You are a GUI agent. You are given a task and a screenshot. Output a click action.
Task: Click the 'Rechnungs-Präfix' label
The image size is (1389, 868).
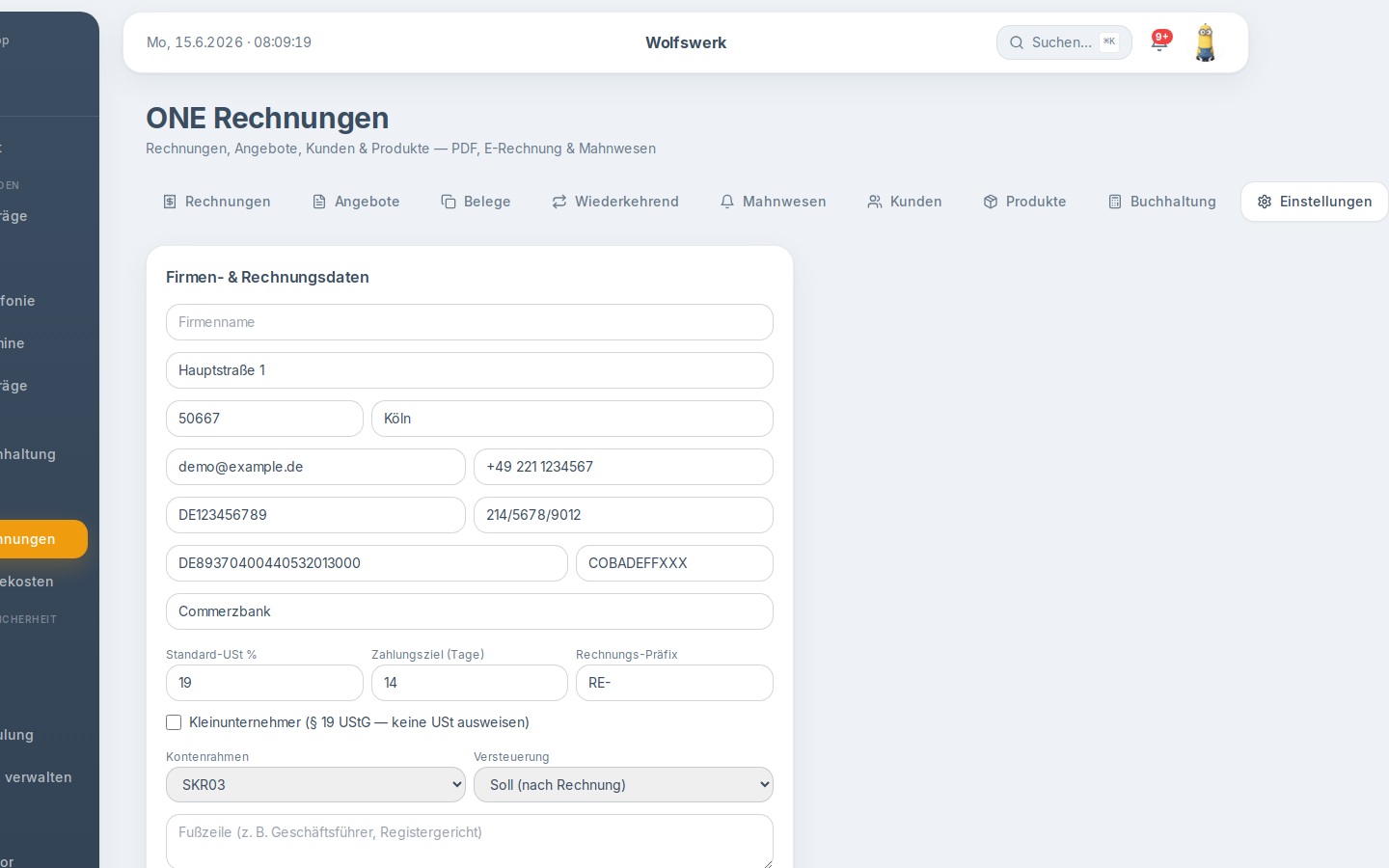pyautogui.click(x=627, y=655)
